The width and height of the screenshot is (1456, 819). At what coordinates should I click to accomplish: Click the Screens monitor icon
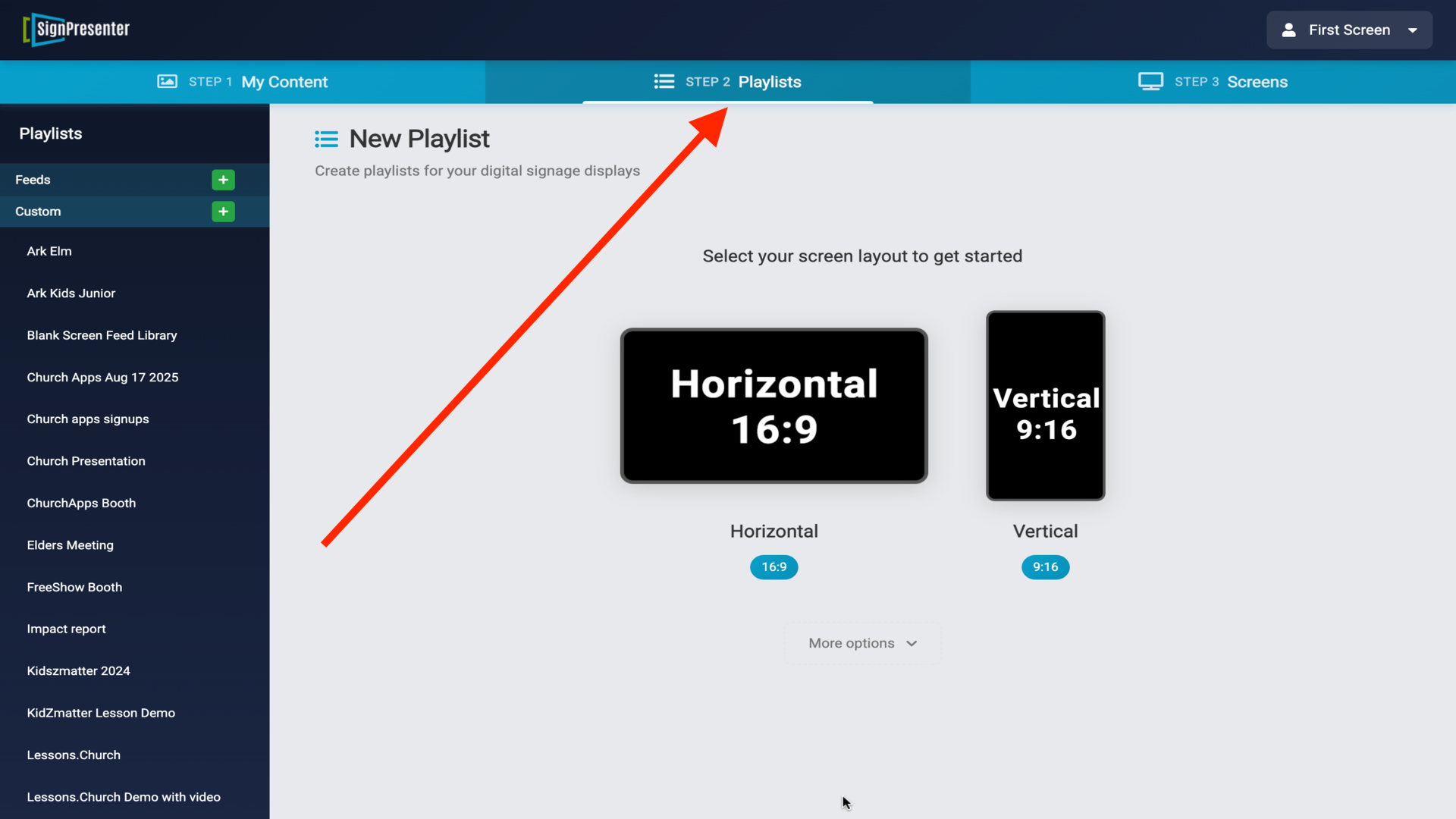[1150, 81]
